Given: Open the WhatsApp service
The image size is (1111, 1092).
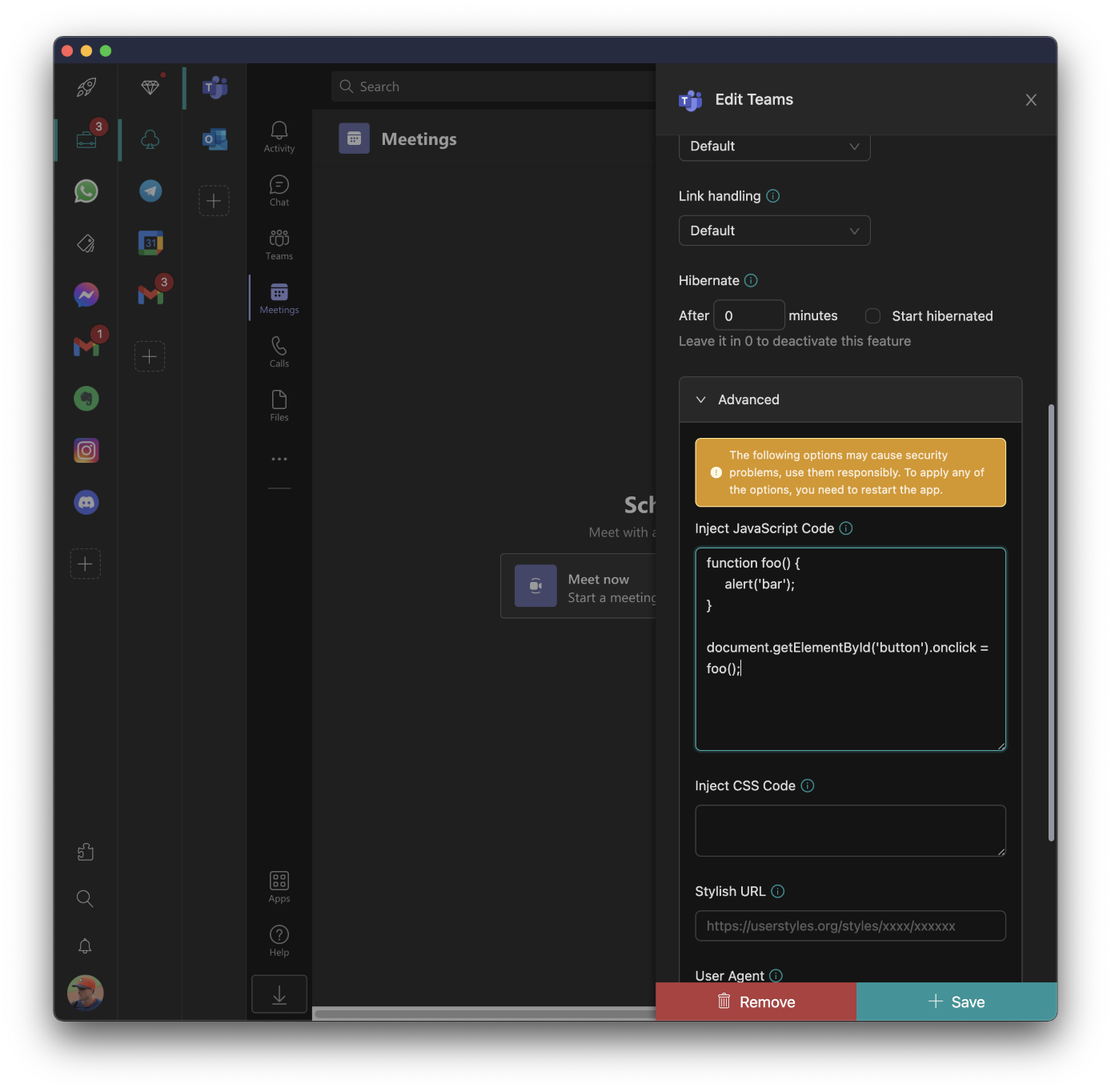Looking at the screenshot, I should tap(86, 191).
